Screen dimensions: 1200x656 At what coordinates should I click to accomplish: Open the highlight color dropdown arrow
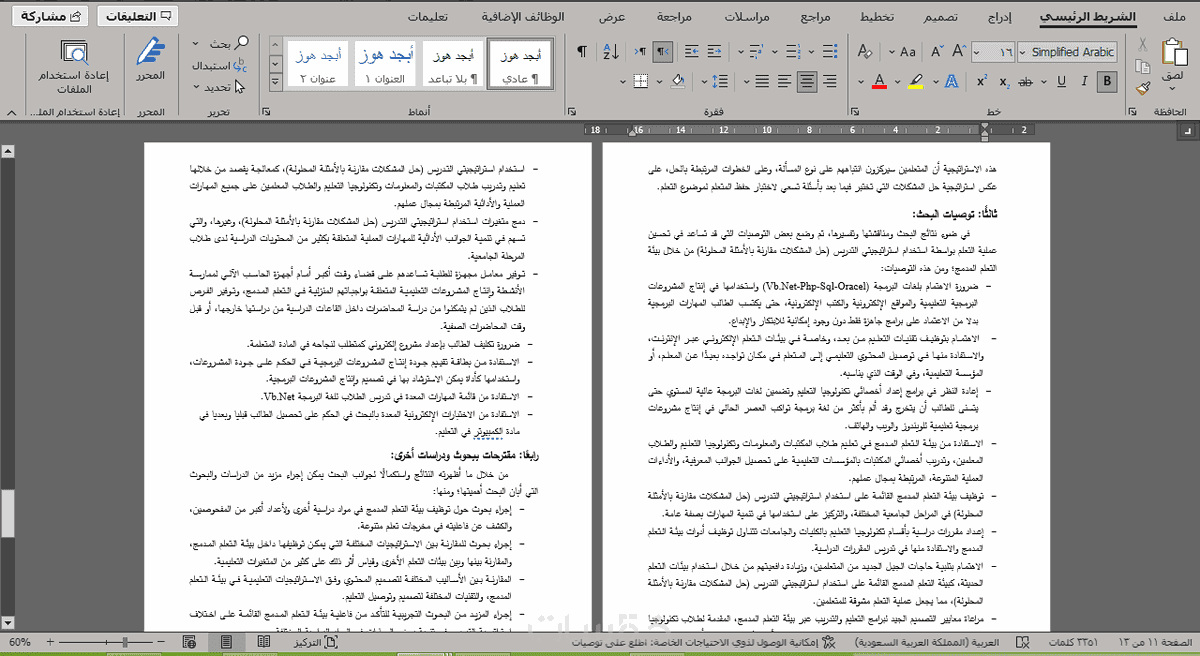coord(897,82)
